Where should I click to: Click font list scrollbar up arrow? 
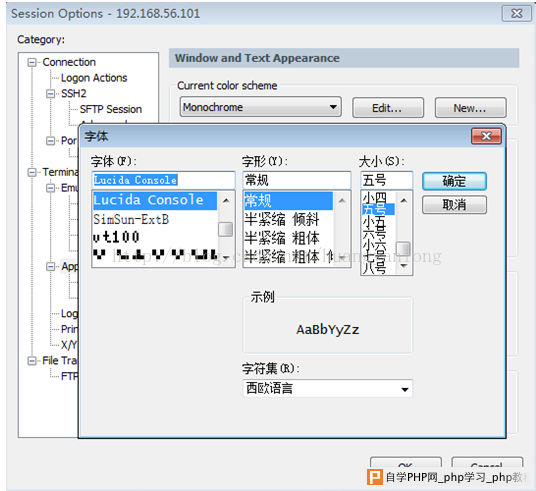coord(226,201)
